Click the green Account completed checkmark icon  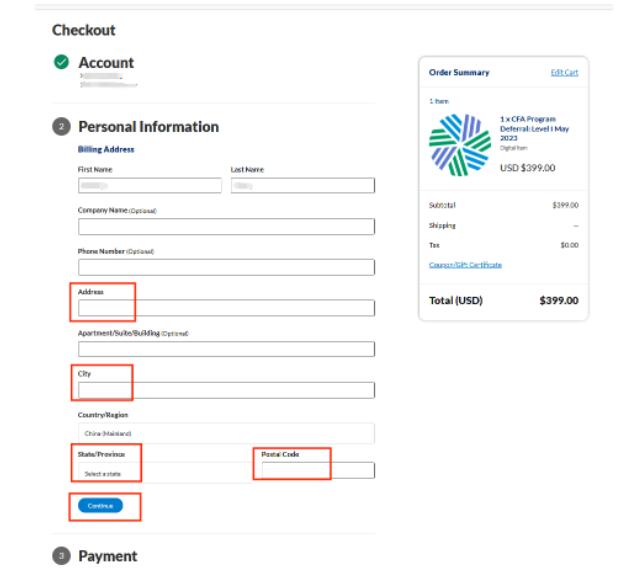60,63
